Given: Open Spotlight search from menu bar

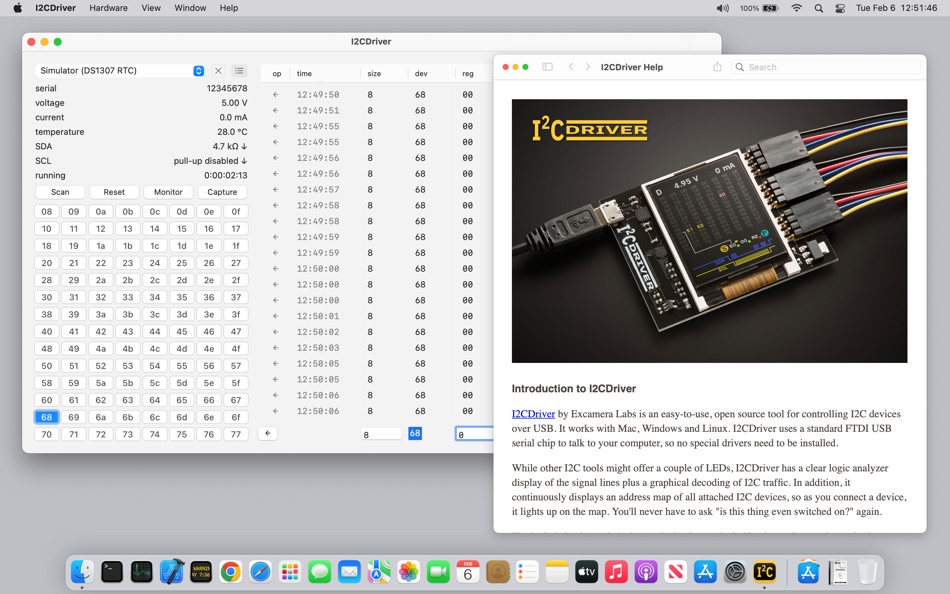Looking at the screenshot, I should point(819,8).
